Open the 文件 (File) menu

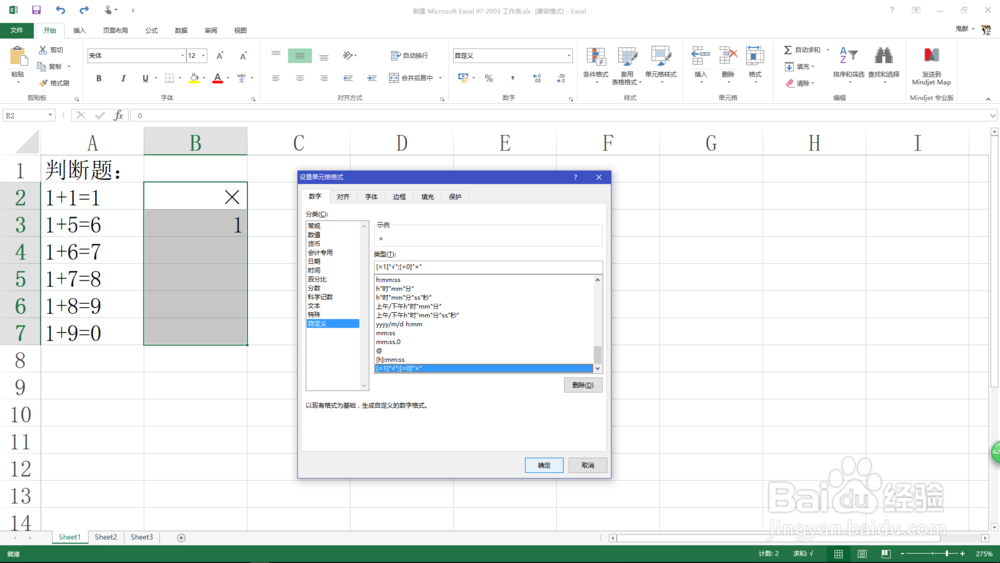17,30
